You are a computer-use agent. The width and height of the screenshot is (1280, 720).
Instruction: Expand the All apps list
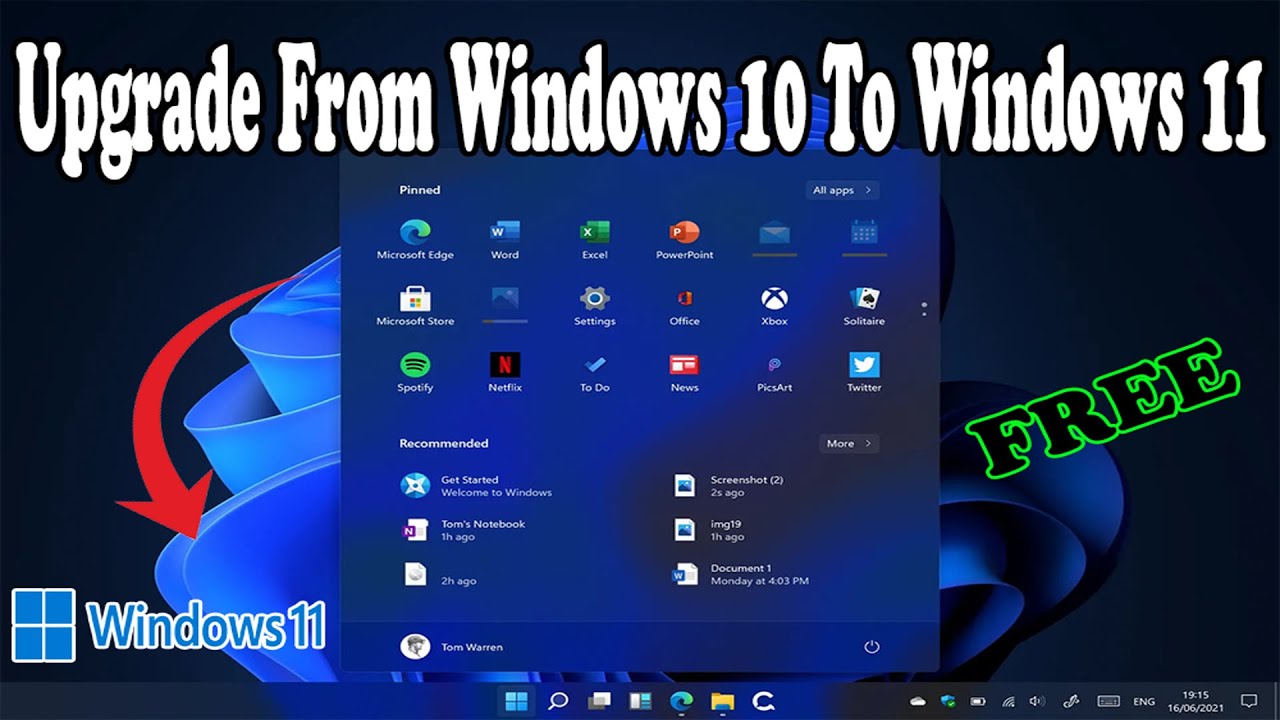coord(842,190)
